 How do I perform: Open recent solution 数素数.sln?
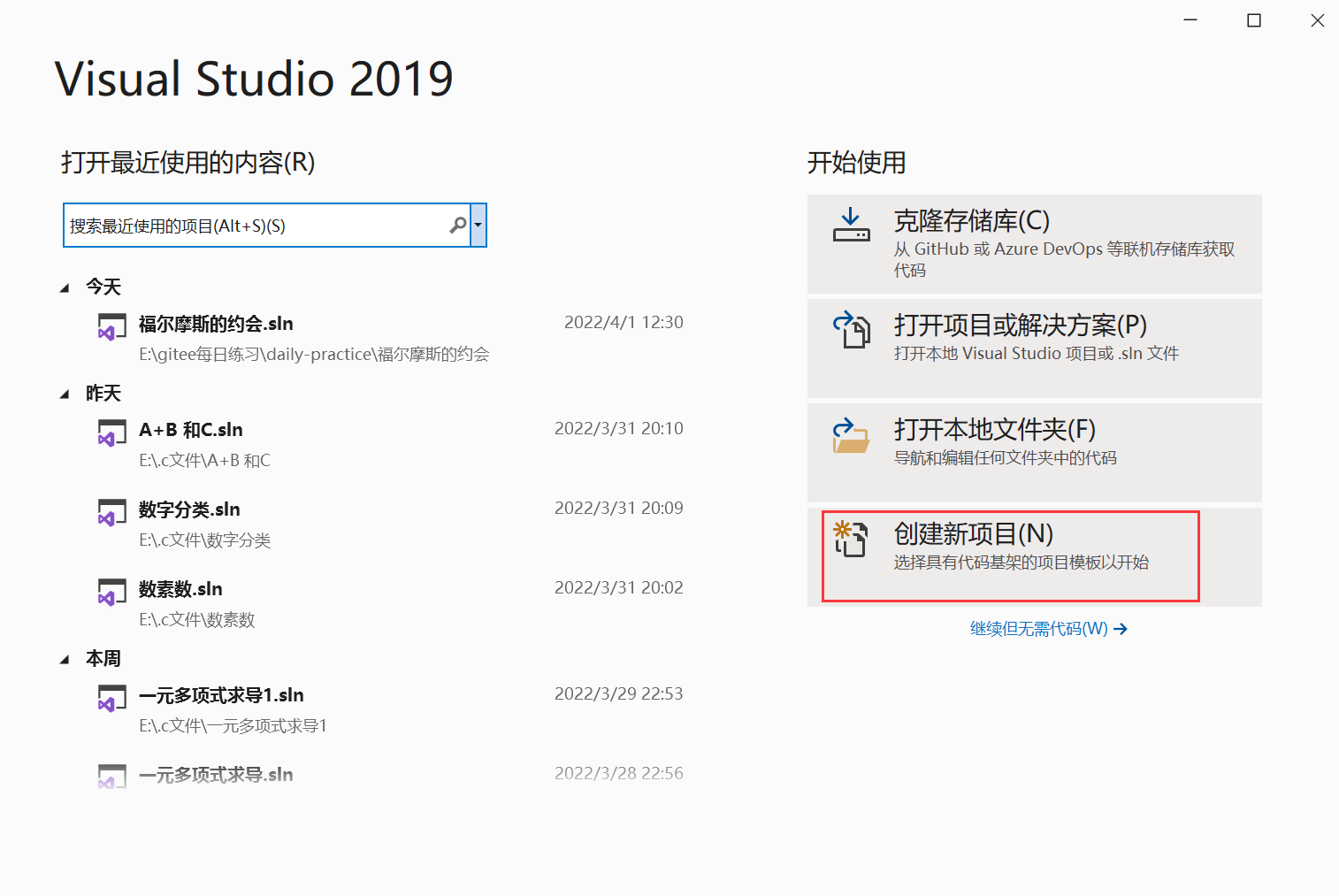click(180, 589)
